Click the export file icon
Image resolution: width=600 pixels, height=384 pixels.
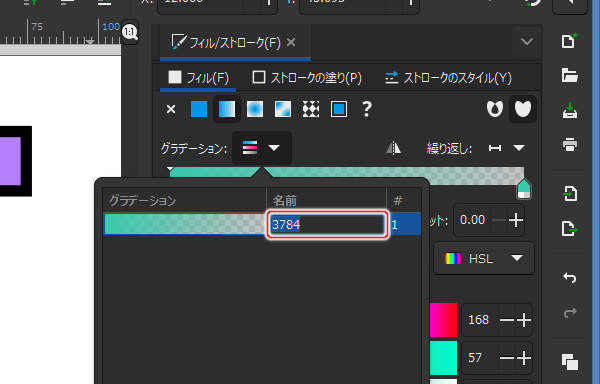[569, 229]
